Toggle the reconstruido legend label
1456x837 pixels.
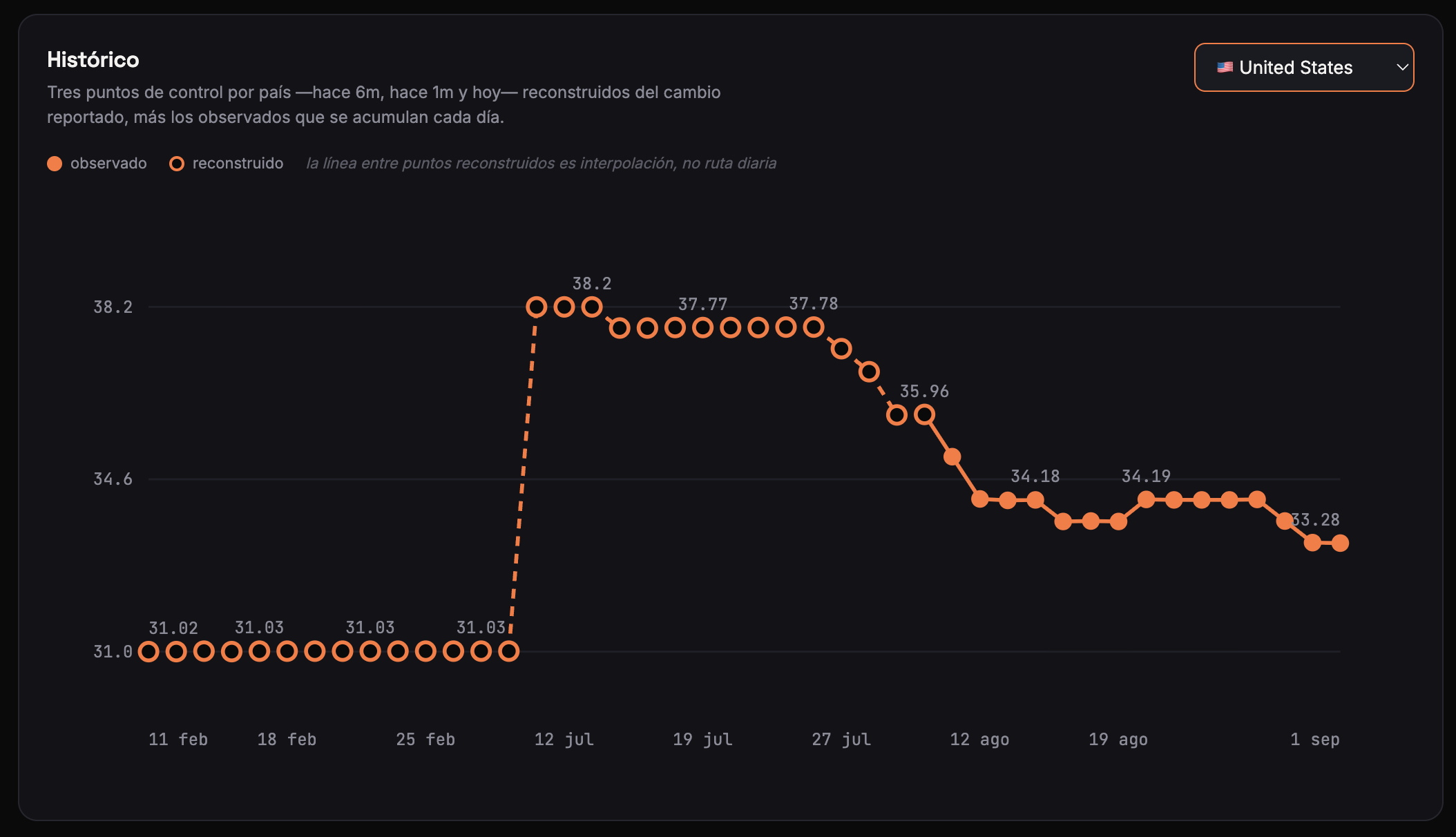238,164
